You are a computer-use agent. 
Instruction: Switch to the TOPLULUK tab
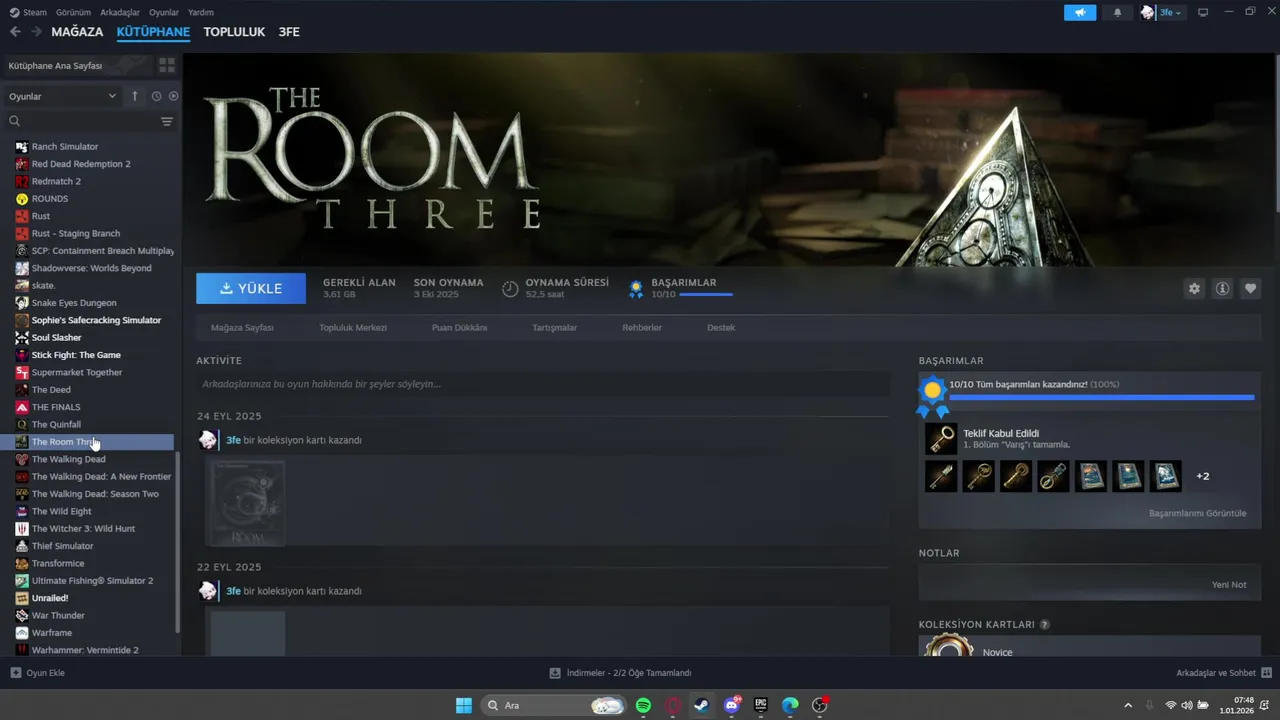234,32
